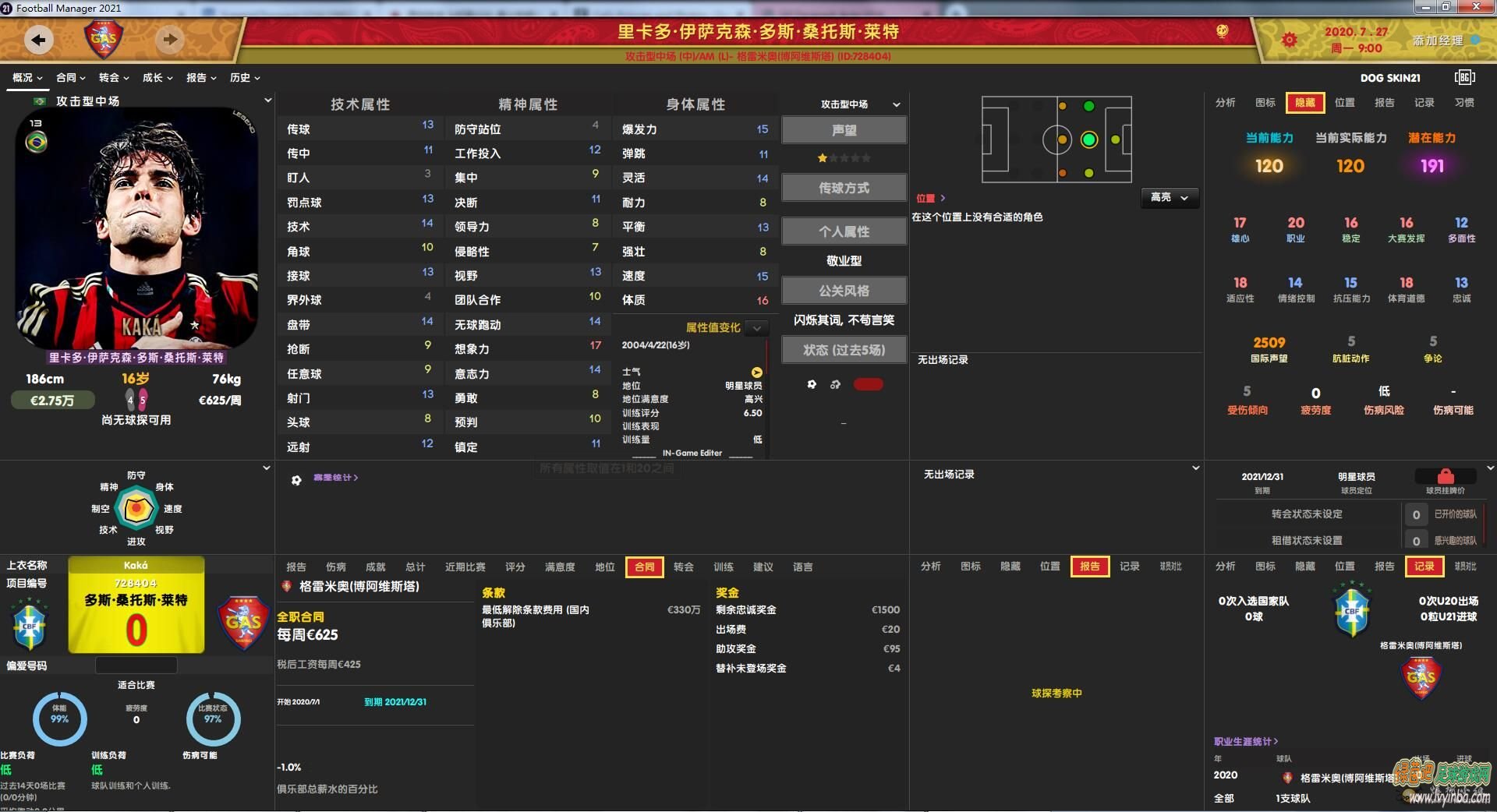Open the 历史 dropdown menu
The image size is (1497, 812).
click(245, 78)
